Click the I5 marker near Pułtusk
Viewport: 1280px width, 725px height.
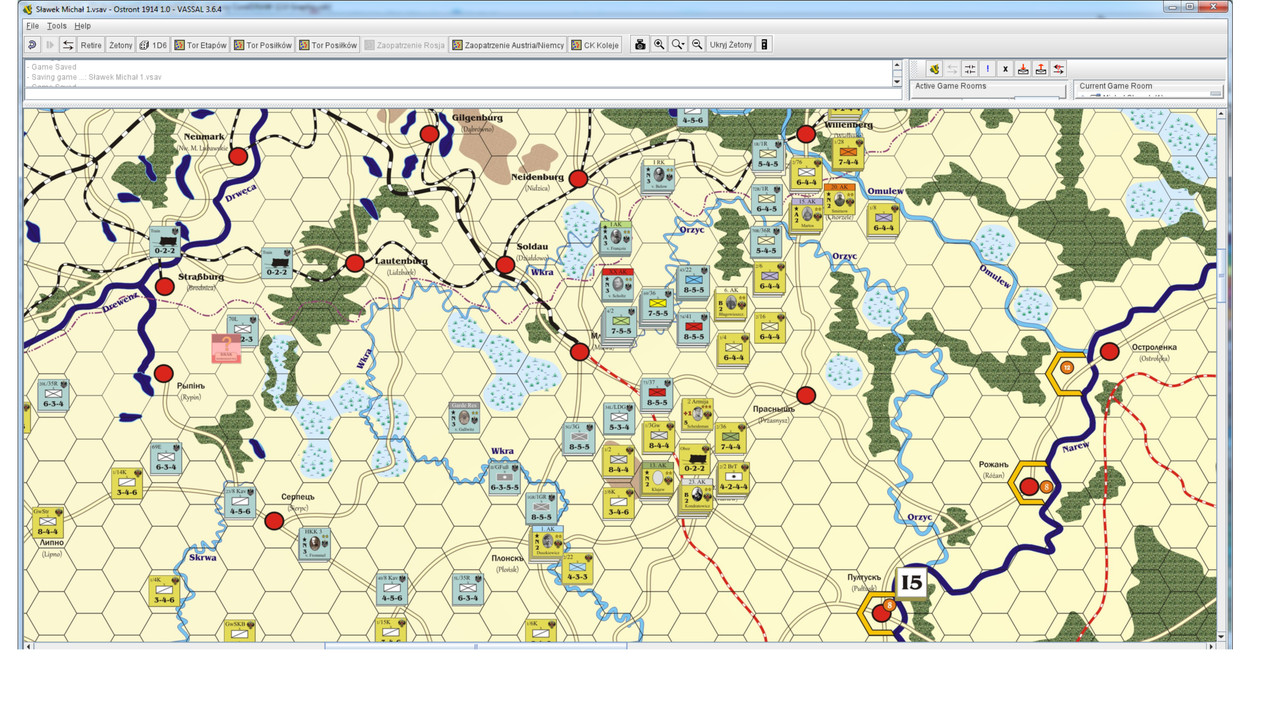point(911,582)
